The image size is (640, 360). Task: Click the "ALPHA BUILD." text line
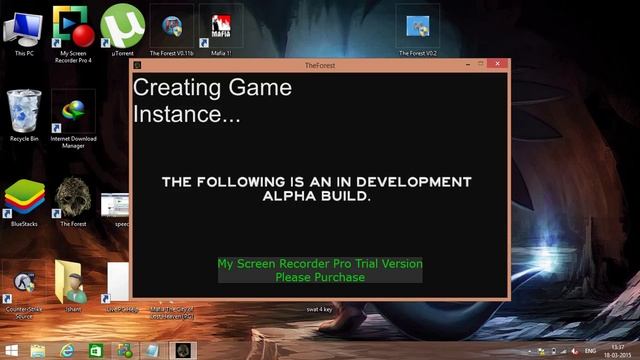(317, 196)
